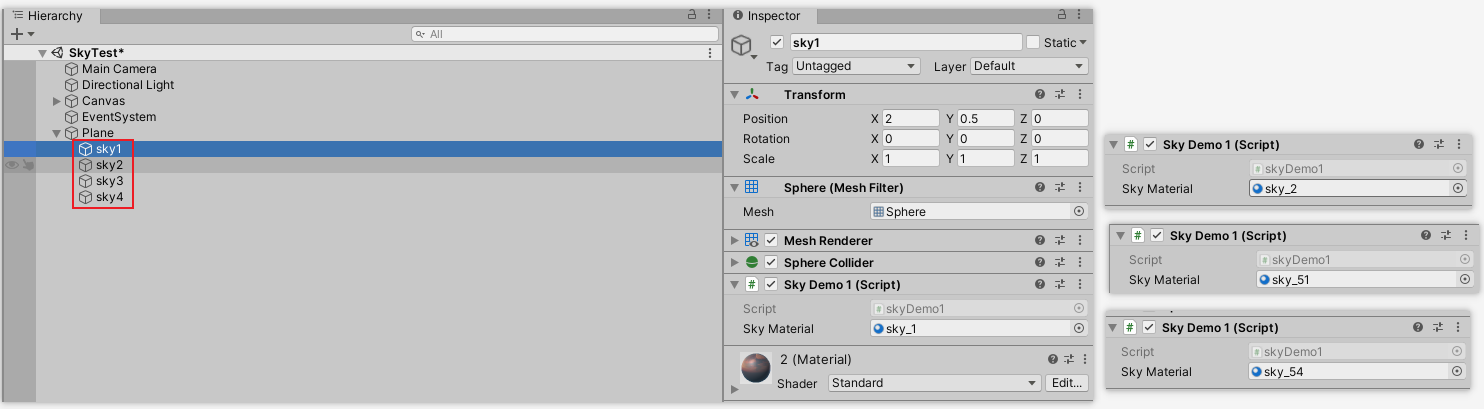The image size is (1484, 409).
Task: Expand the Canvas object
Action: 57,101
